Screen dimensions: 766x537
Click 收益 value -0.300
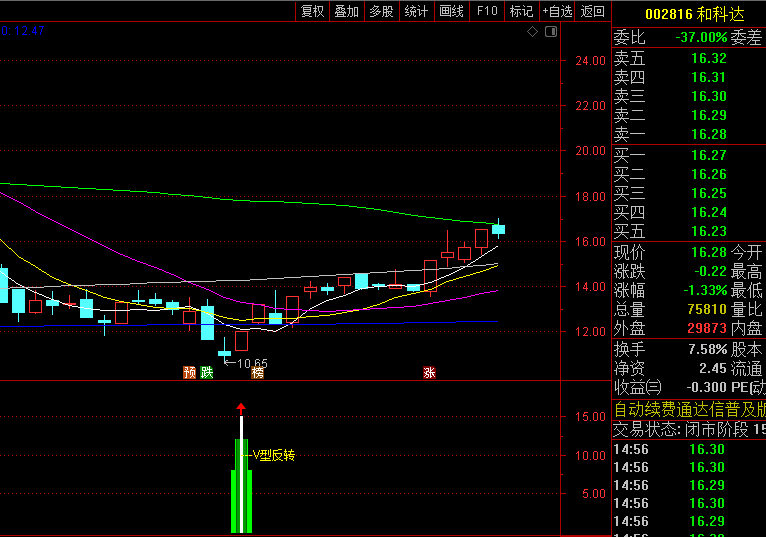[707, 388]
